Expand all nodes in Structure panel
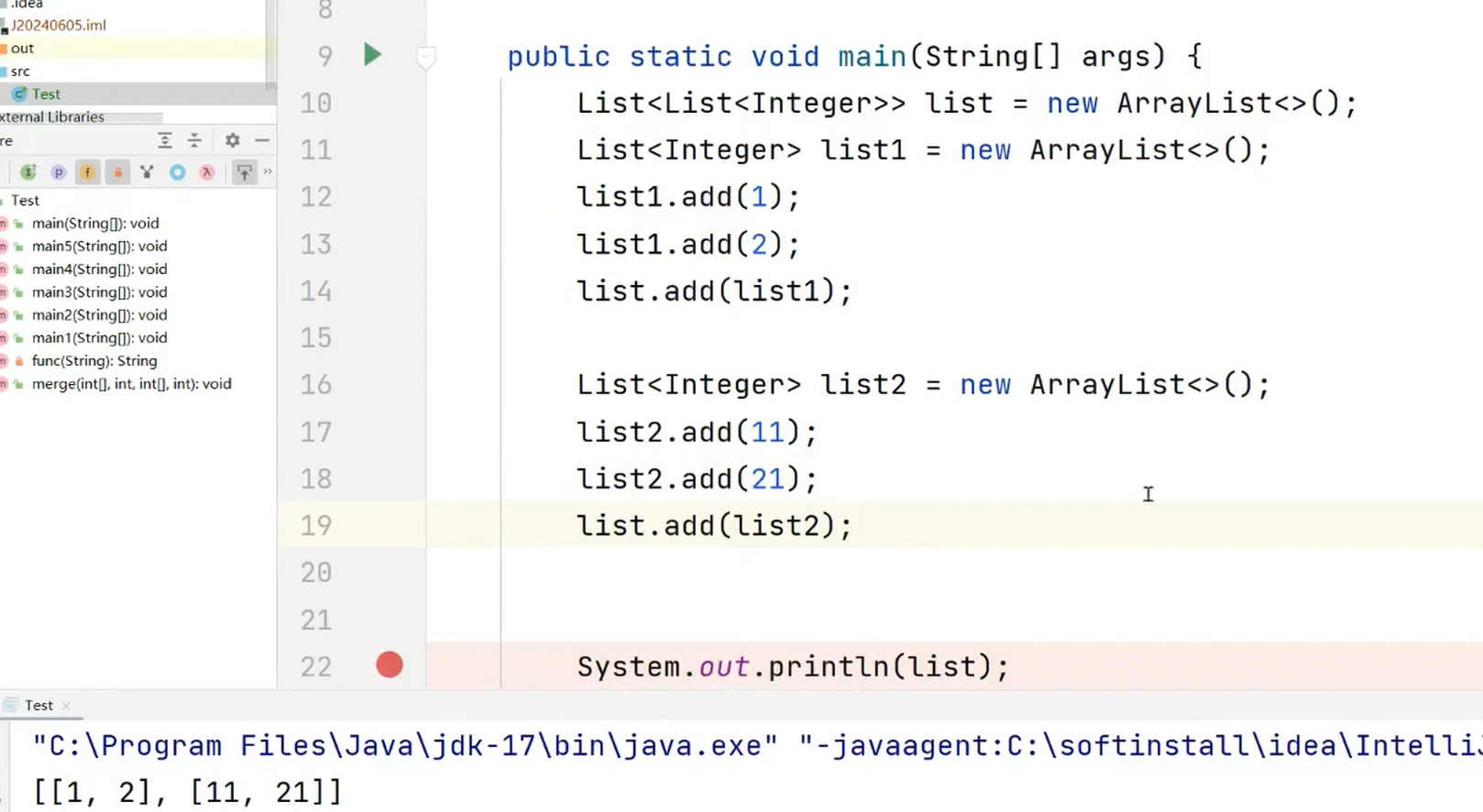The height and width of the screenshot is (812, 1483). pos(165,140)
